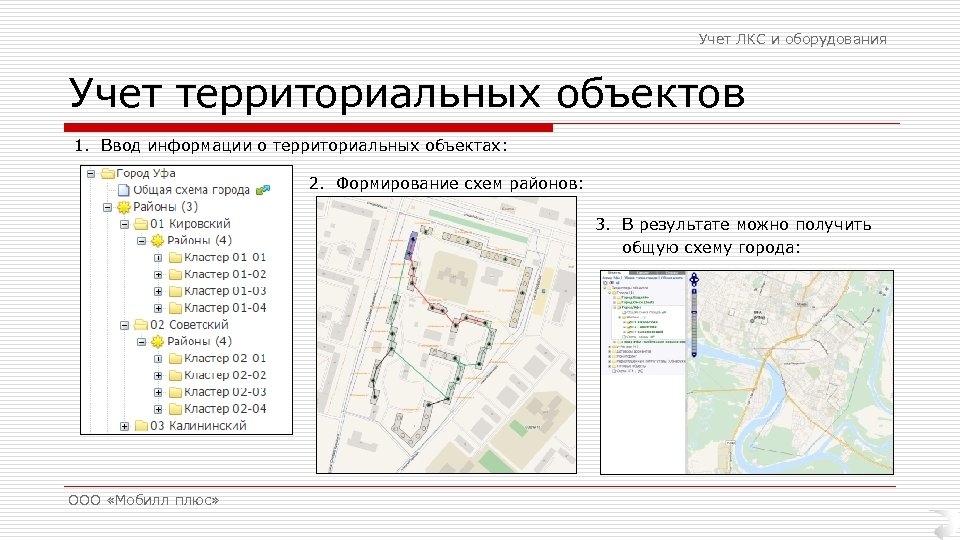
Task: Select the Кластер 01-02 label
Action: tap(225, 274)
